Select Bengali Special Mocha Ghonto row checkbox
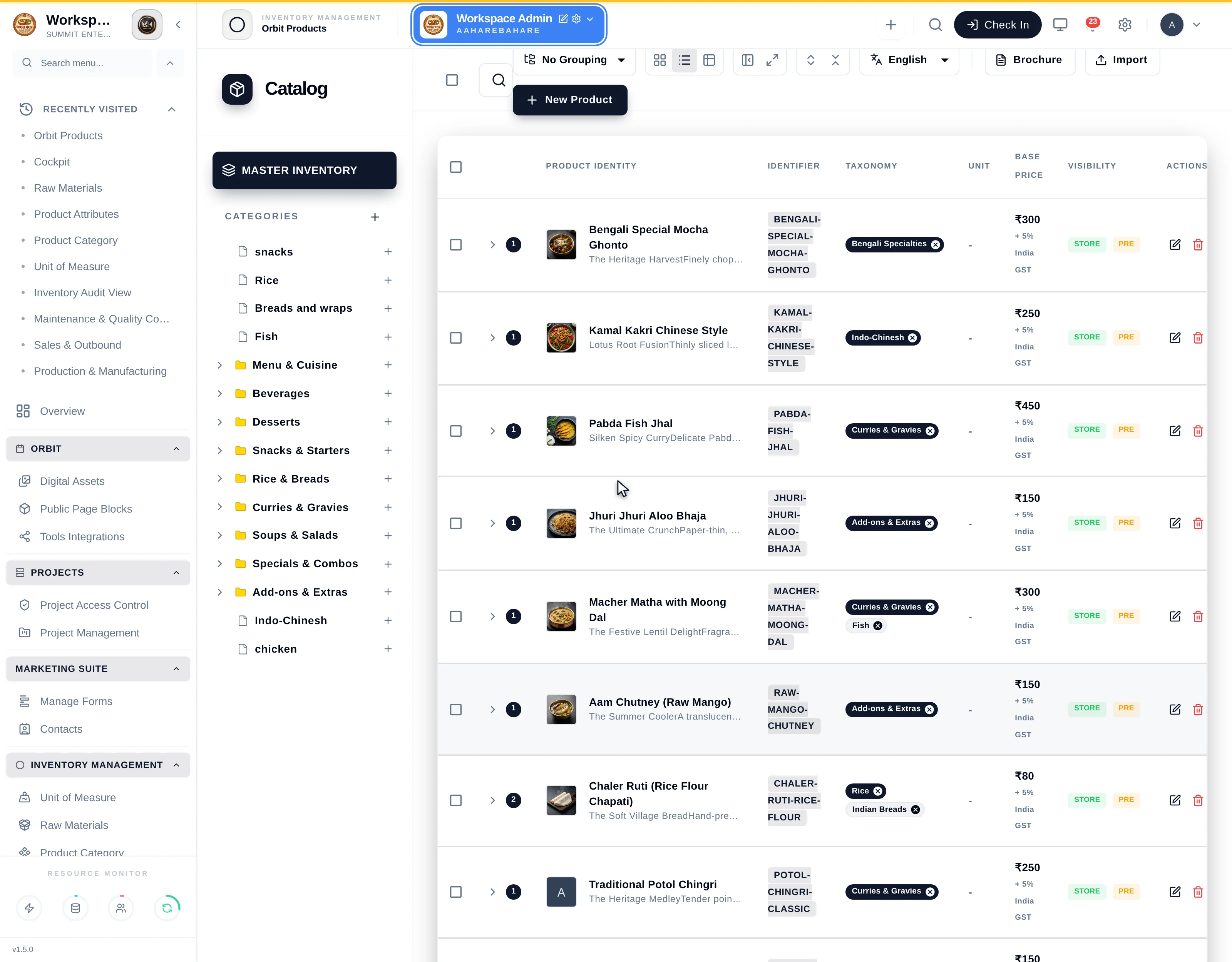The image size is (1232, 962). [456, 245]
